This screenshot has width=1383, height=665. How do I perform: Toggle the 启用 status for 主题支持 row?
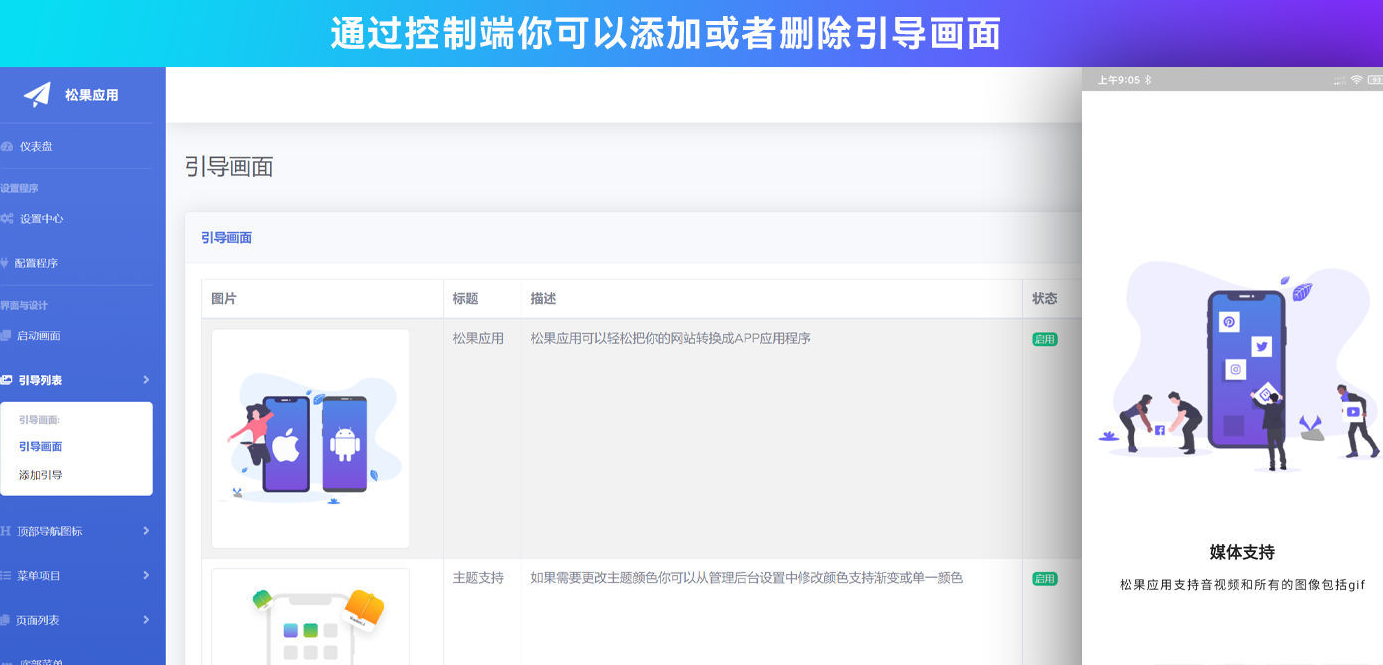pos(1043,578)
